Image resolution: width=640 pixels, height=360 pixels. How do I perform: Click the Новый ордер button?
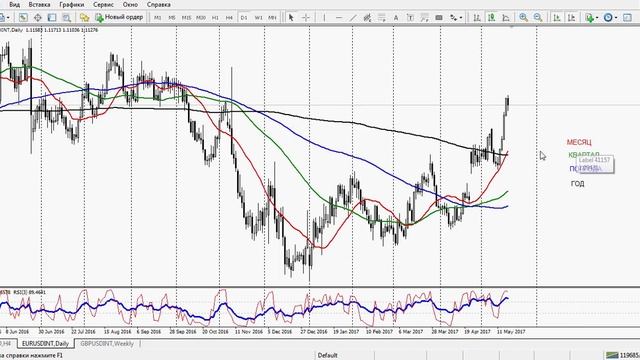tap(119, 17)
